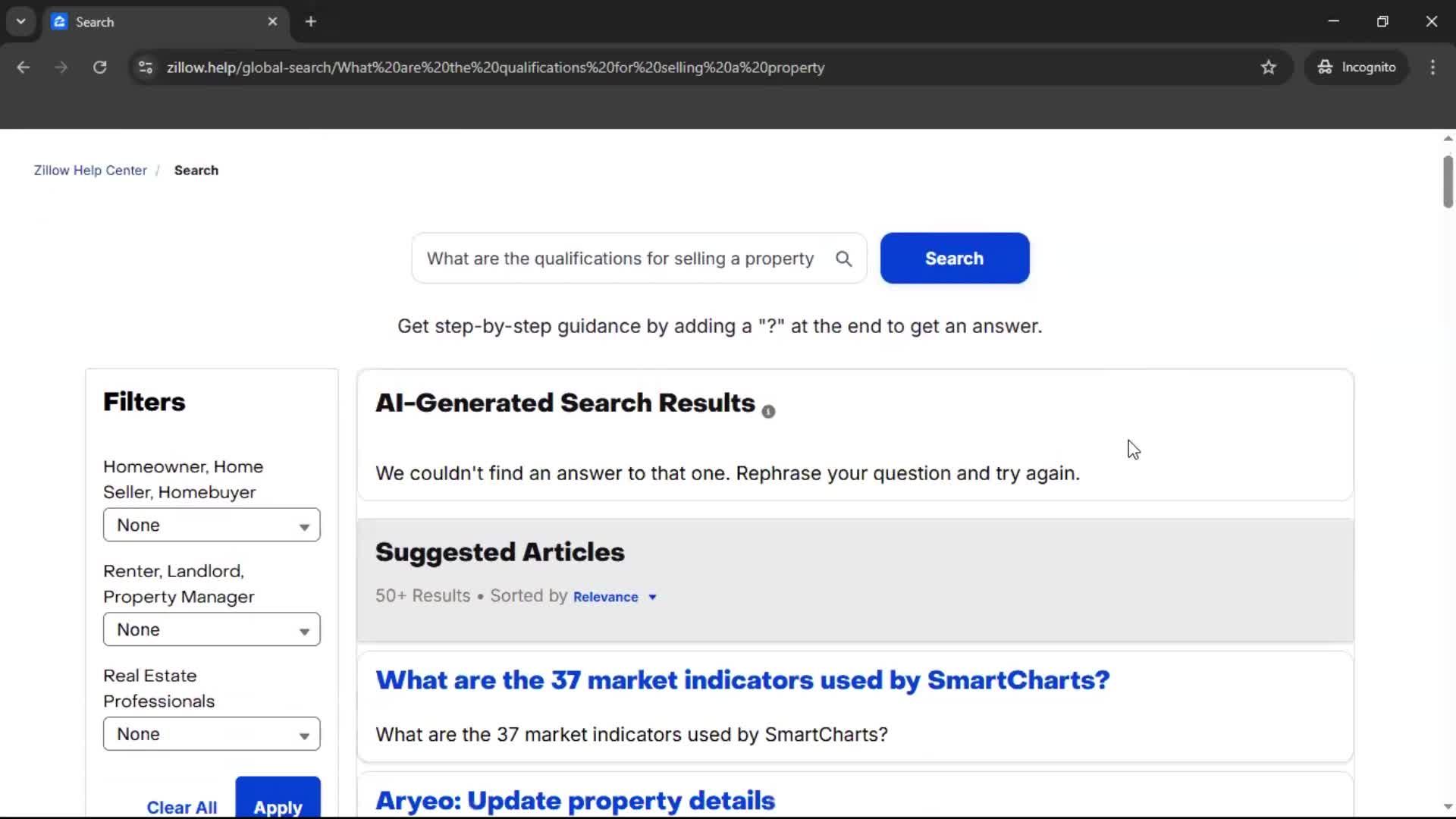The width and height of the screenshot is (1456, 819).
Task: Open the browser three-dot menu
Action: [x=1432, y=67]
